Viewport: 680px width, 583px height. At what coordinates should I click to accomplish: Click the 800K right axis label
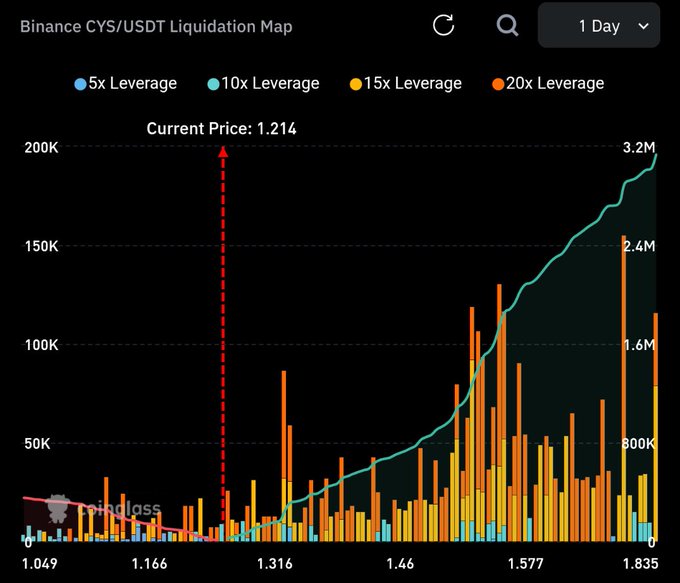(x=638, y=444)
